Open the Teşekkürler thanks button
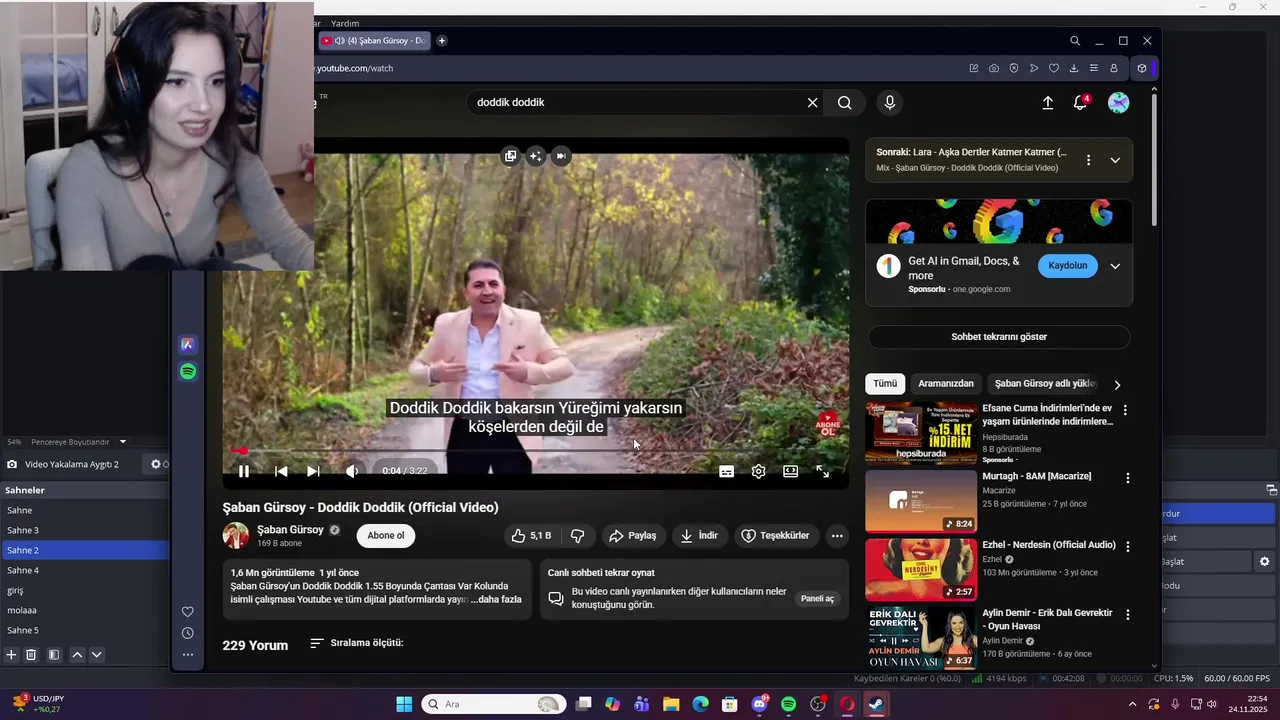 [x=775, y=536]
